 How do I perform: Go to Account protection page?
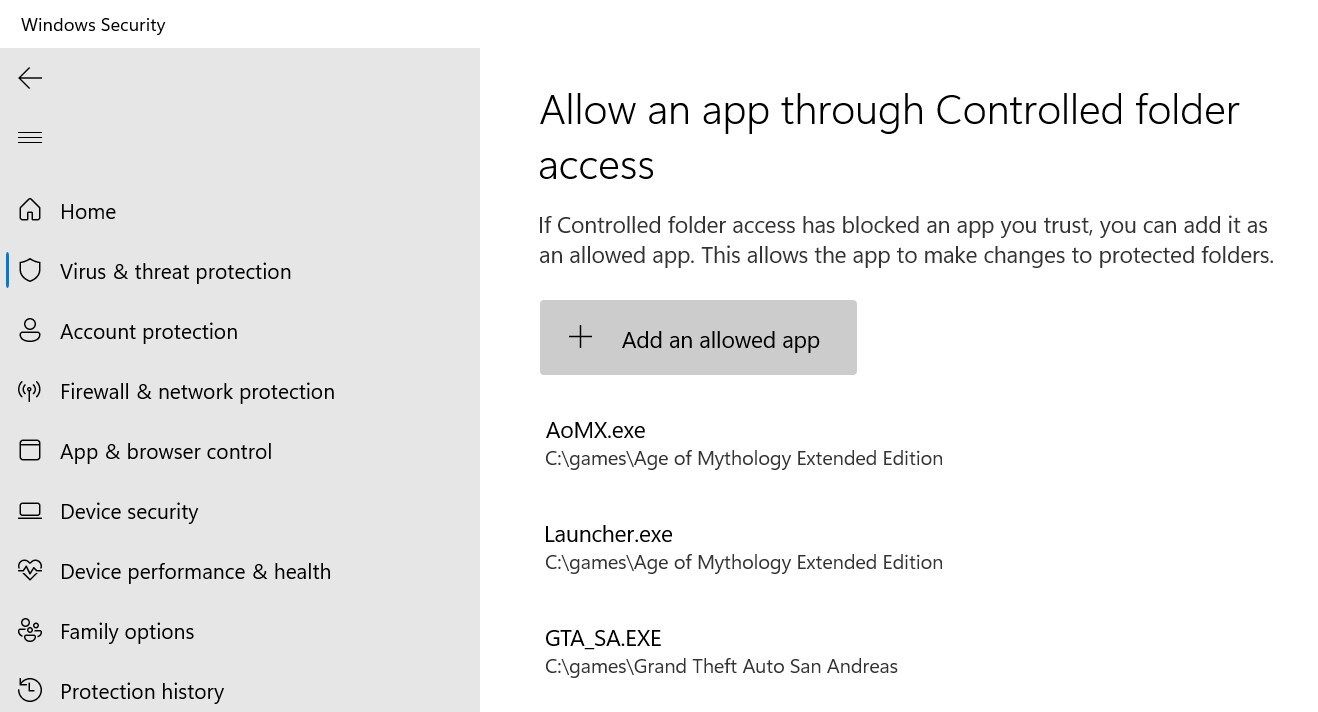[x=149, y=332]
